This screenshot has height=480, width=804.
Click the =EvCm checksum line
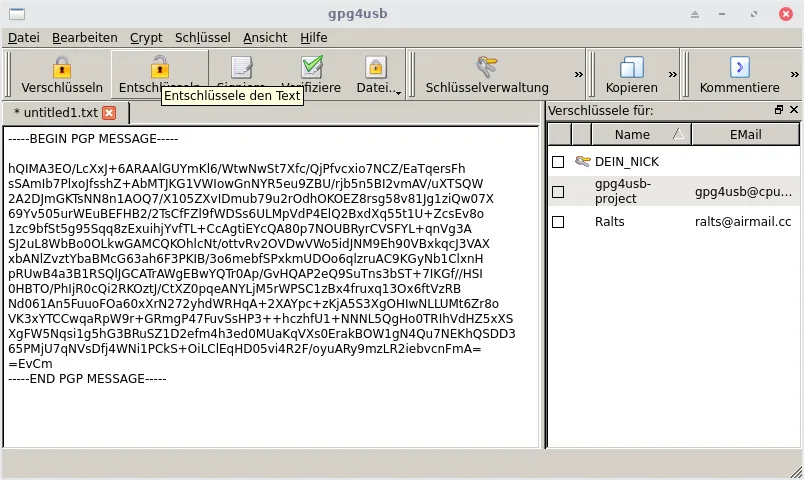[30, 364]
